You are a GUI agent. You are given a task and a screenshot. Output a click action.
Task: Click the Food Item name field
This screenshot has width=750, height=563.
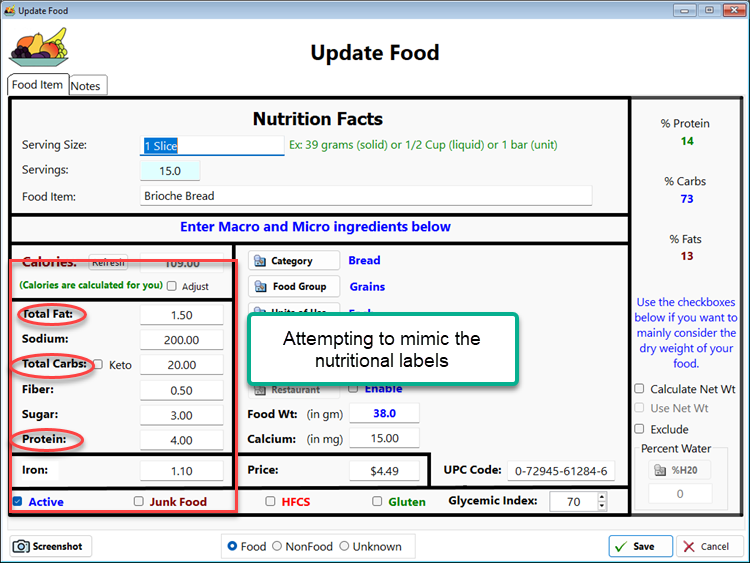365,196
